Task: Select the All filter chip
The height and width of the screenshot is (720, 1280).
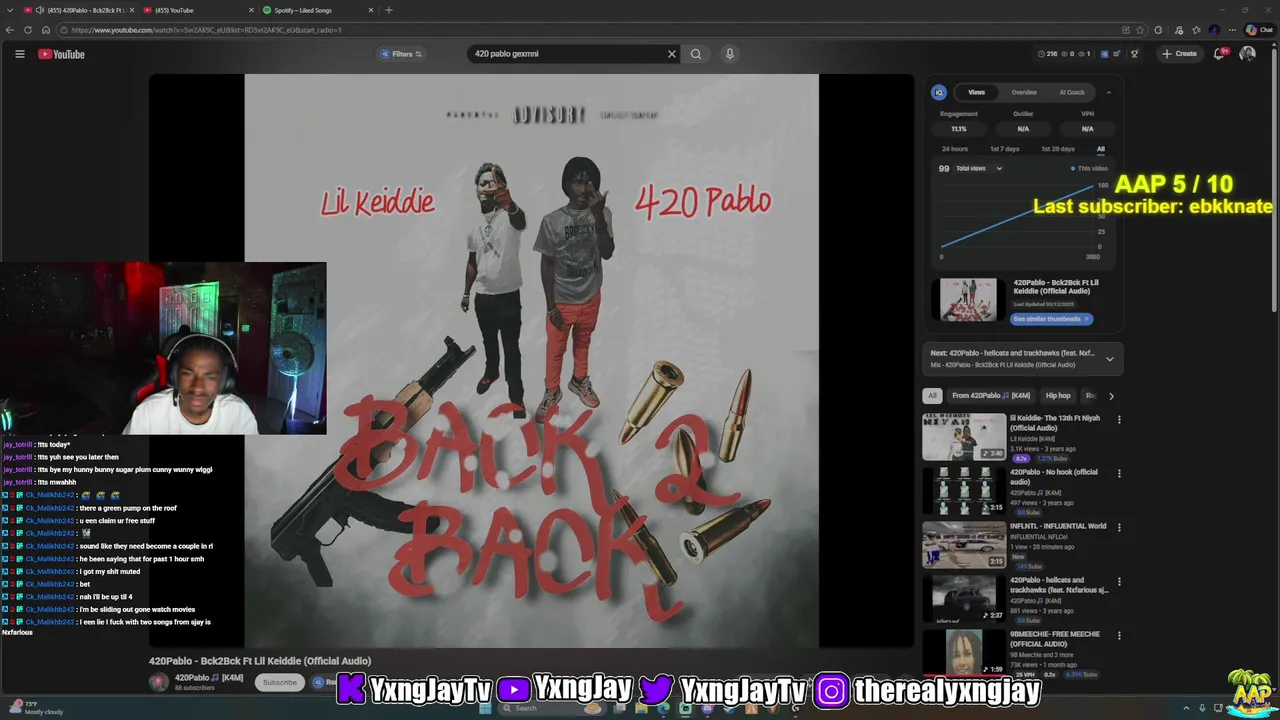Action: tap(932, 396)
